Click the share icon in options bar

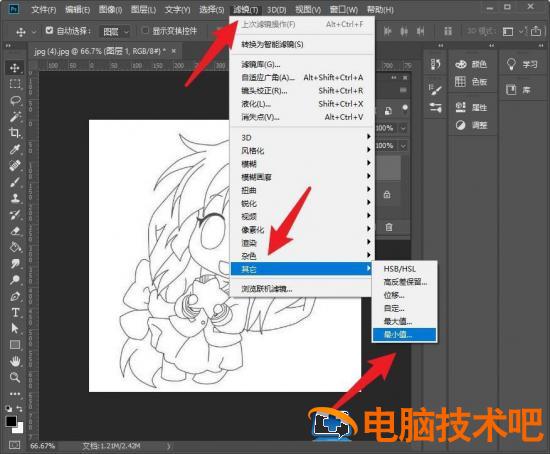click(536, 31)
